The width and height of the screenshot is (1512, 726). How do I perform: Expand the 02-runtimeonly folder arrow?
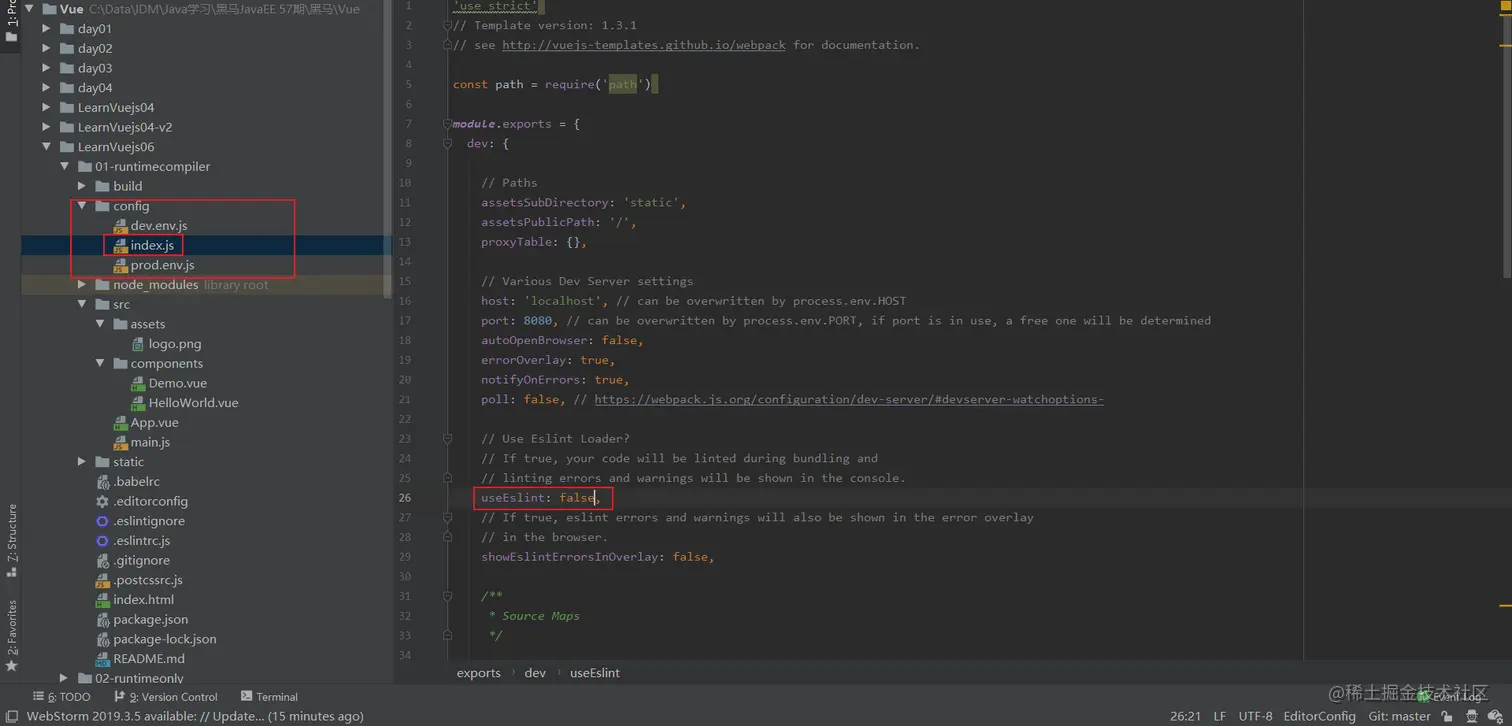click(x=64, y=678)
